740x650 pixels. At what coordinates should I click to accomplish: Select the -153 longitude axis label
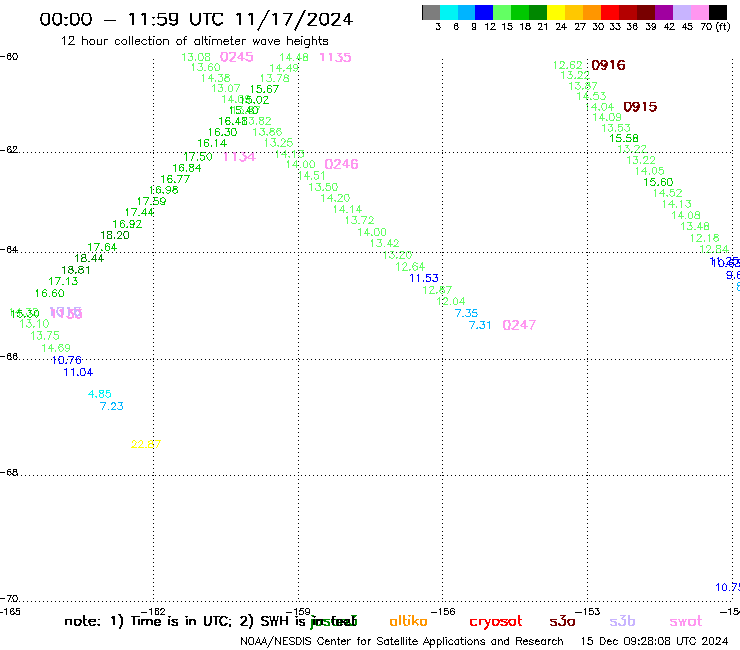pos(587,612)
